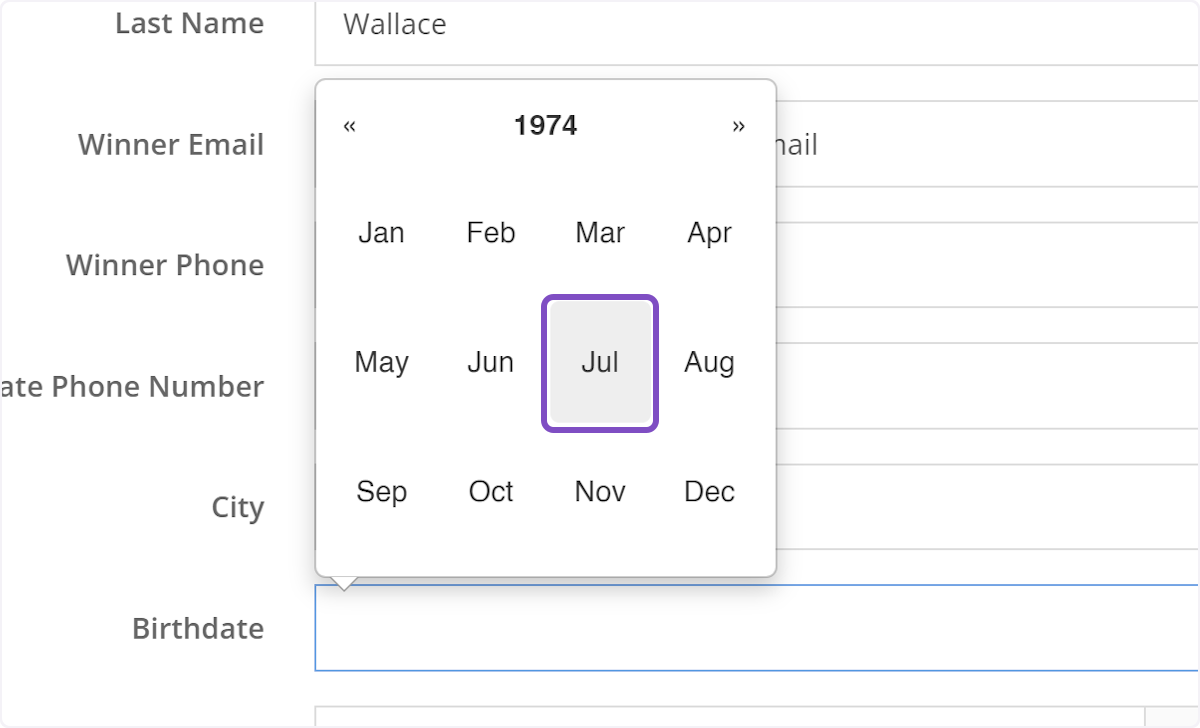Select the month Mar
Viewport: 1200px width, 728px height.
tap(599, 233)
